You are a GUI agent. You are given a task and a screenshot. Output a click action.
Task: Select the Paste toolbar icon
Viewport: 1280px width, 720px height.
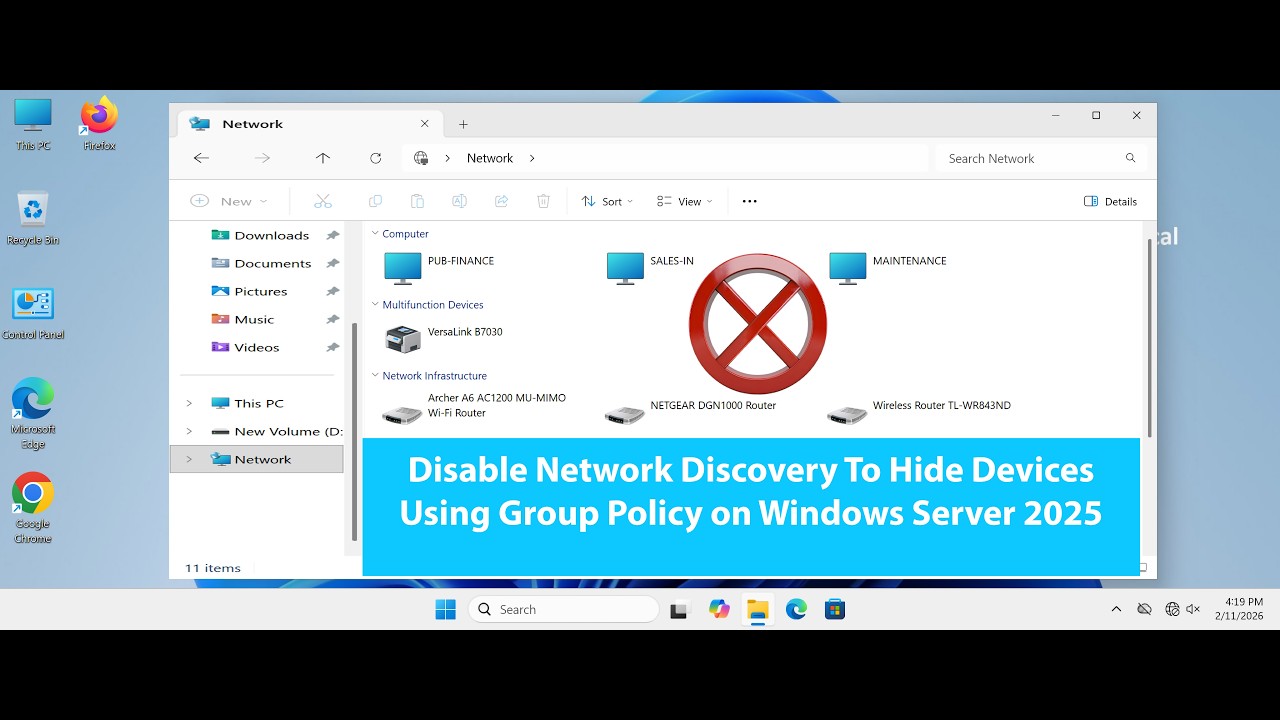click(x=418, y=201)
